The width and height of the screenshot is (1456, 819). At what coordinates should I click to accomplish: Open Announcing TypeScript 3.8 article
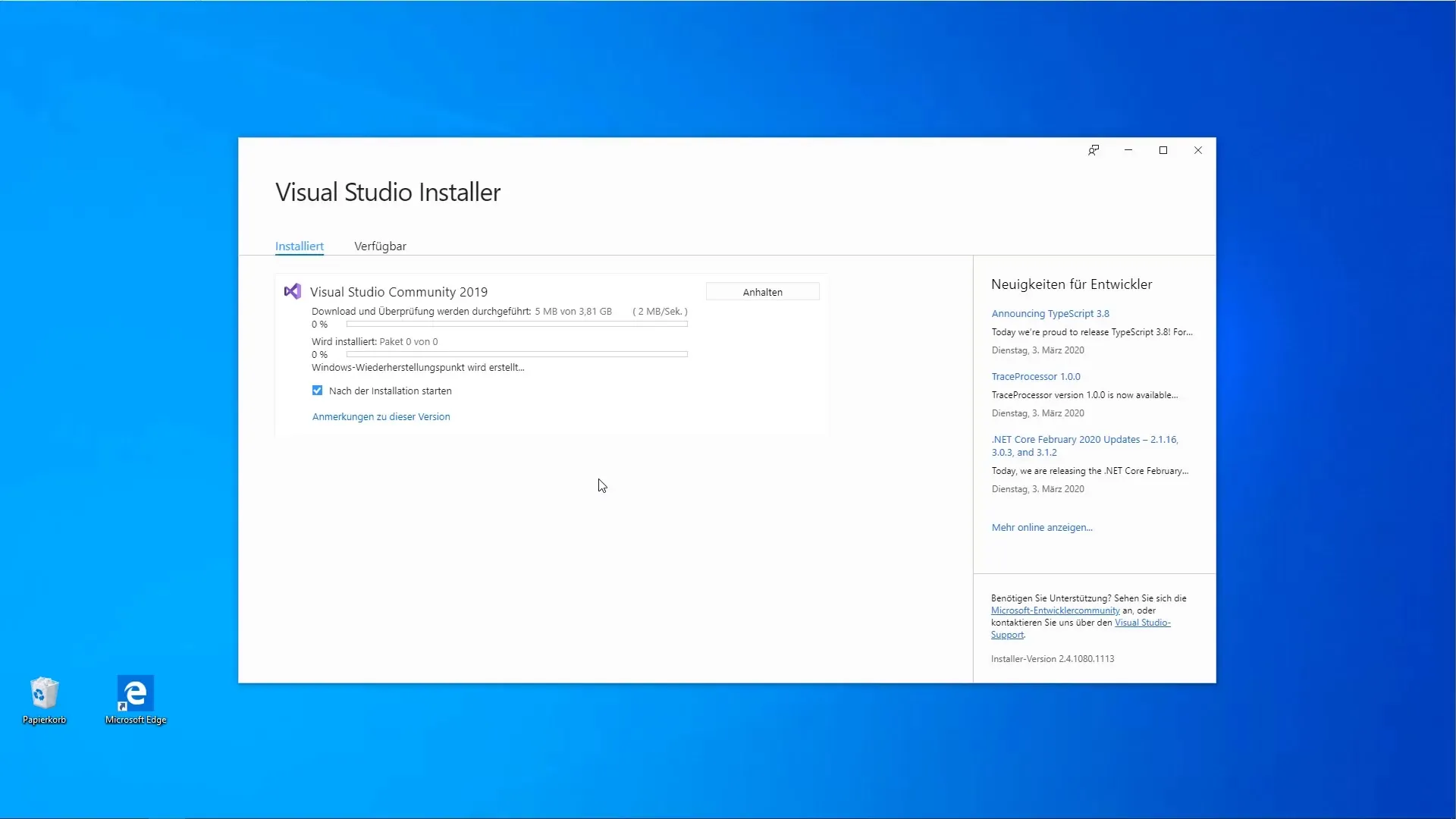[1050, 314]
